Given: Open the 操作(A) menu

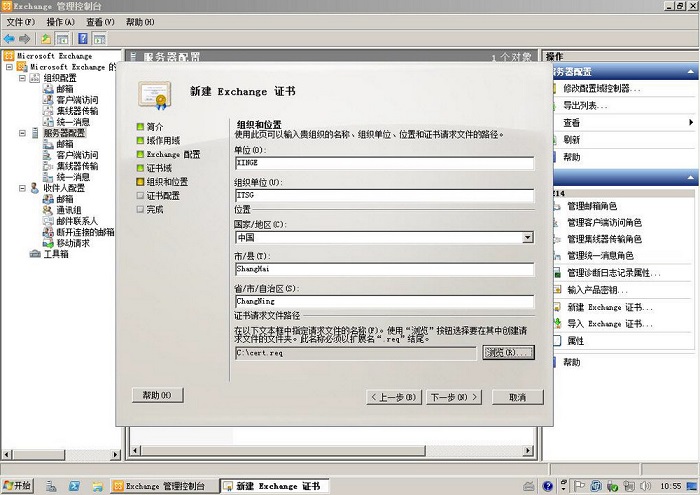Looking at the screenshot, I should coord(60,22).
